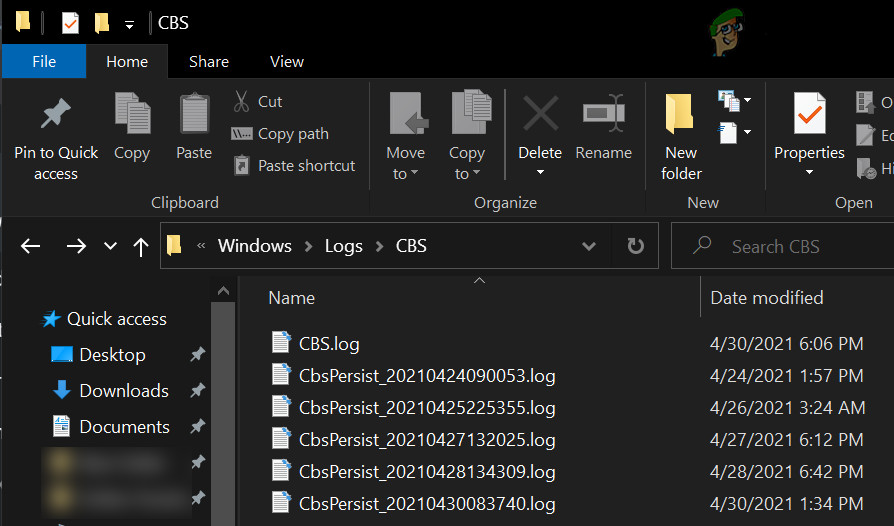Click the Paste clipboard icon
The image size is (894, 526).
point(194,115)
